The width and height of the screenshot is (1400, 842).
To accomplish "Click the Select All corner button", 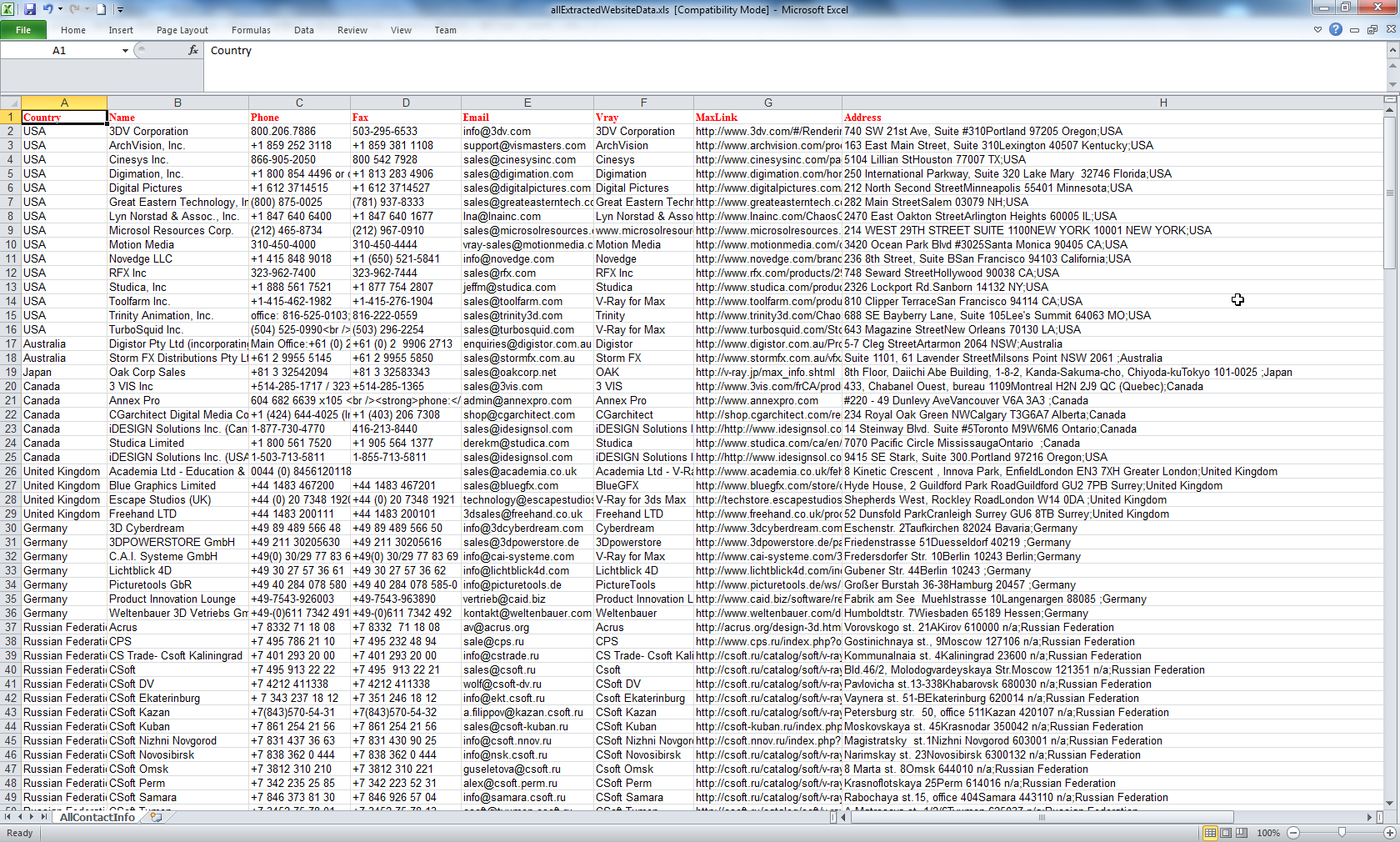I will pos(11,103).
